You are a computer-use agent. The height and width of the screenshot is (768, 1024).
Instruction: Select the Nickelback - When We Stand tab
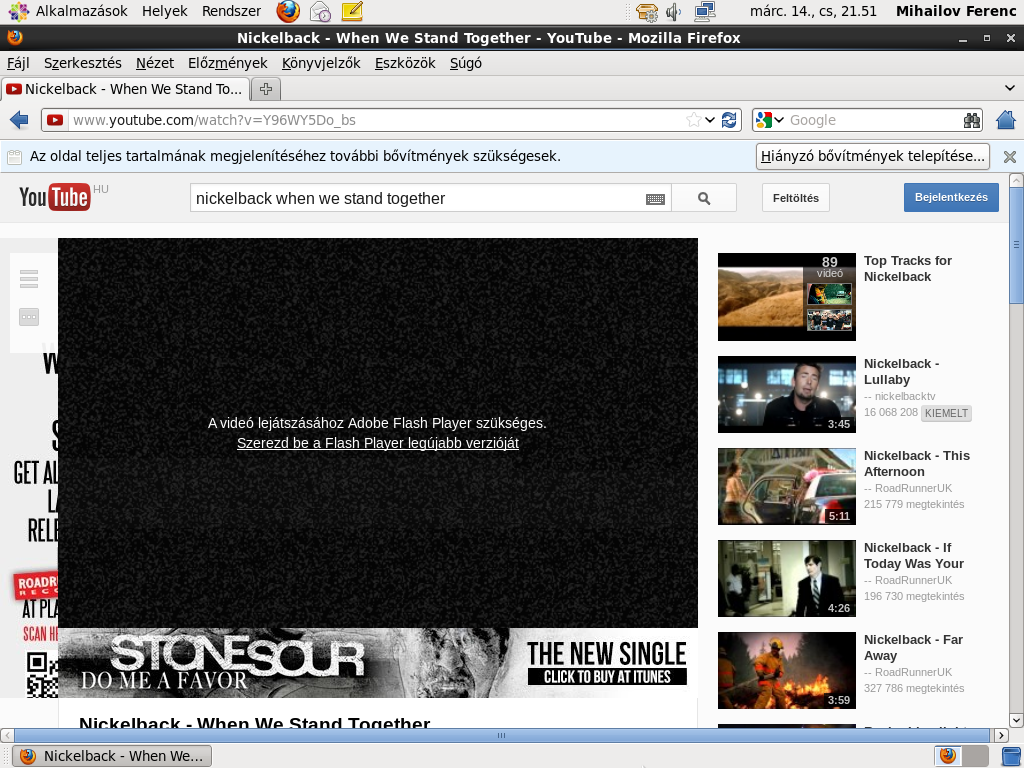[125, 89]
